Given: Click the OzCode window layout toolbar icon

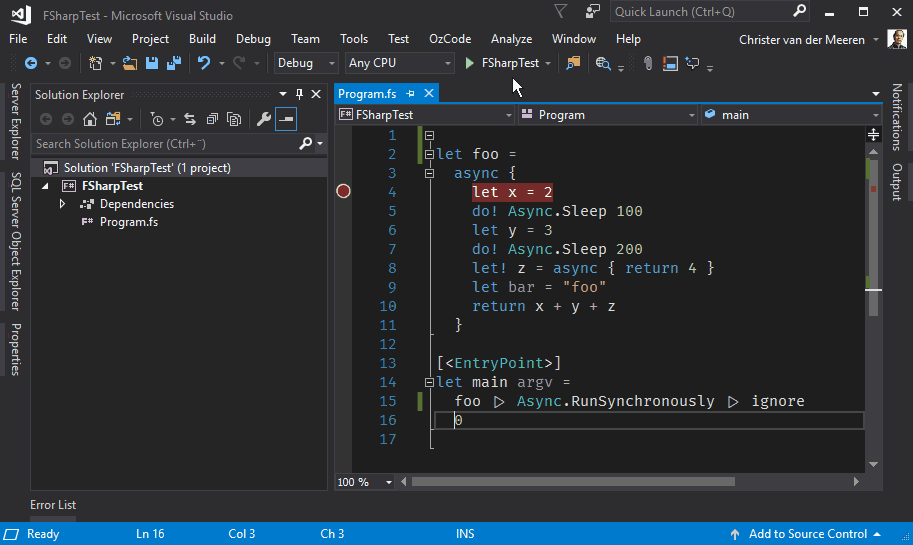Looking at the screenshot, I should tap(670, 63).
